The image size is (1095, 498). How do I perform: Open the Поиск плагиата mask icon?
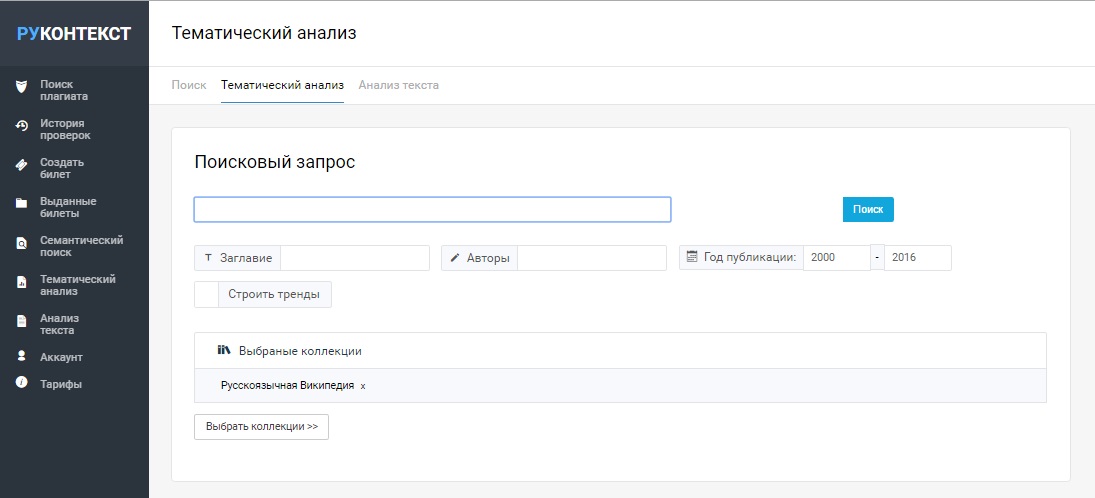(x=22, y=87)
